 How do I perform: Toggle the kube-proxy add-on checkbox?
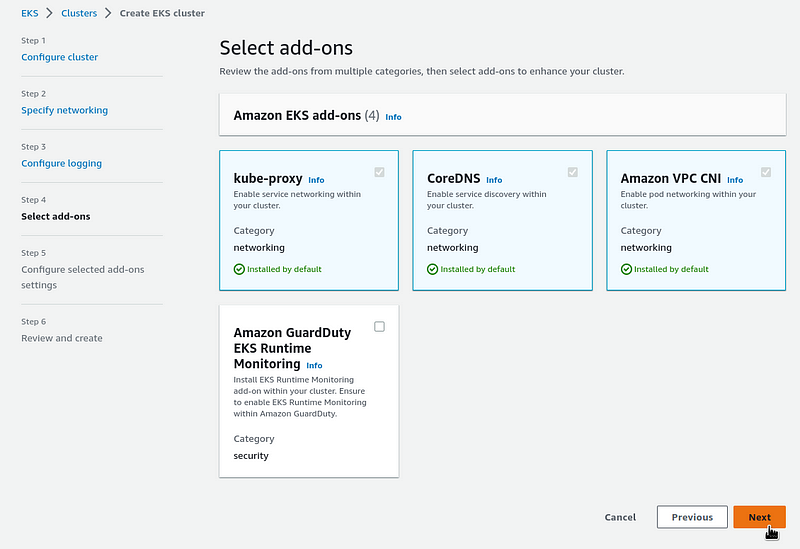pyautogui.click(x=379, y=172)
